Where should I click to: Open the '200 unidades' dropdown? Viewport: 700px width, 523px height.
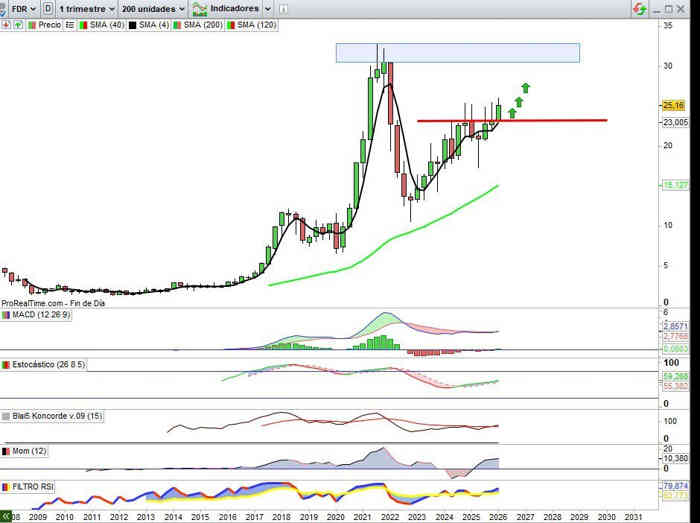[x=153, y=8]
